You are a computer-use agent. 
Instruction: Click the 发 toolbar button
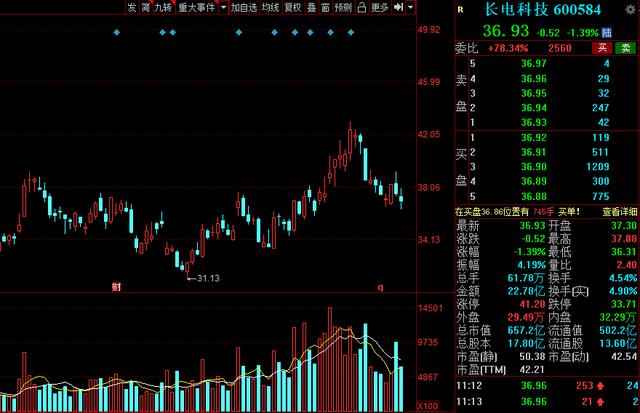(131, 7)
